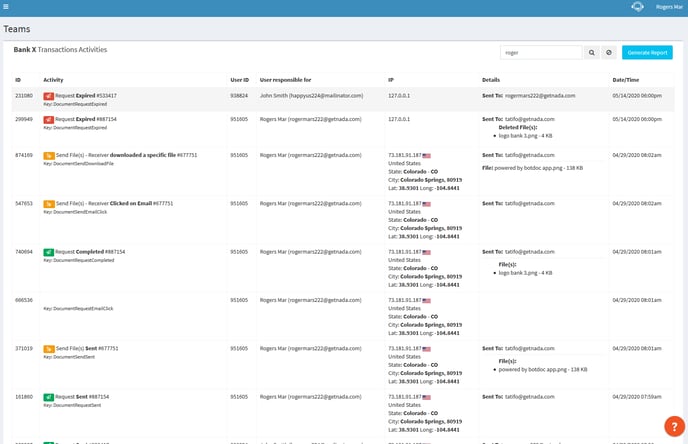The height and width of the screenshot is (444, 688).
Task: Open the hamburger menu in top bar
Action: 6,6
